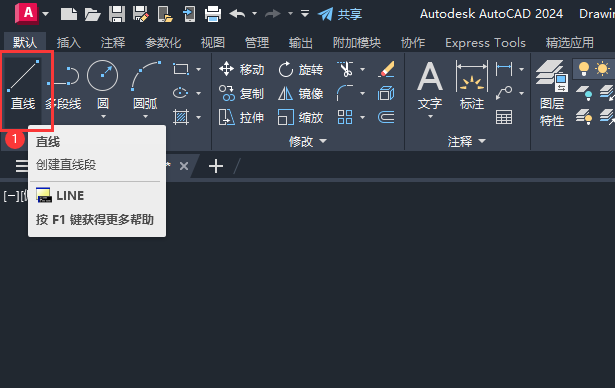615x388 pixels.
Task: Expand the Redo history dropdown arrow
Action: click(x=291, y=14)
